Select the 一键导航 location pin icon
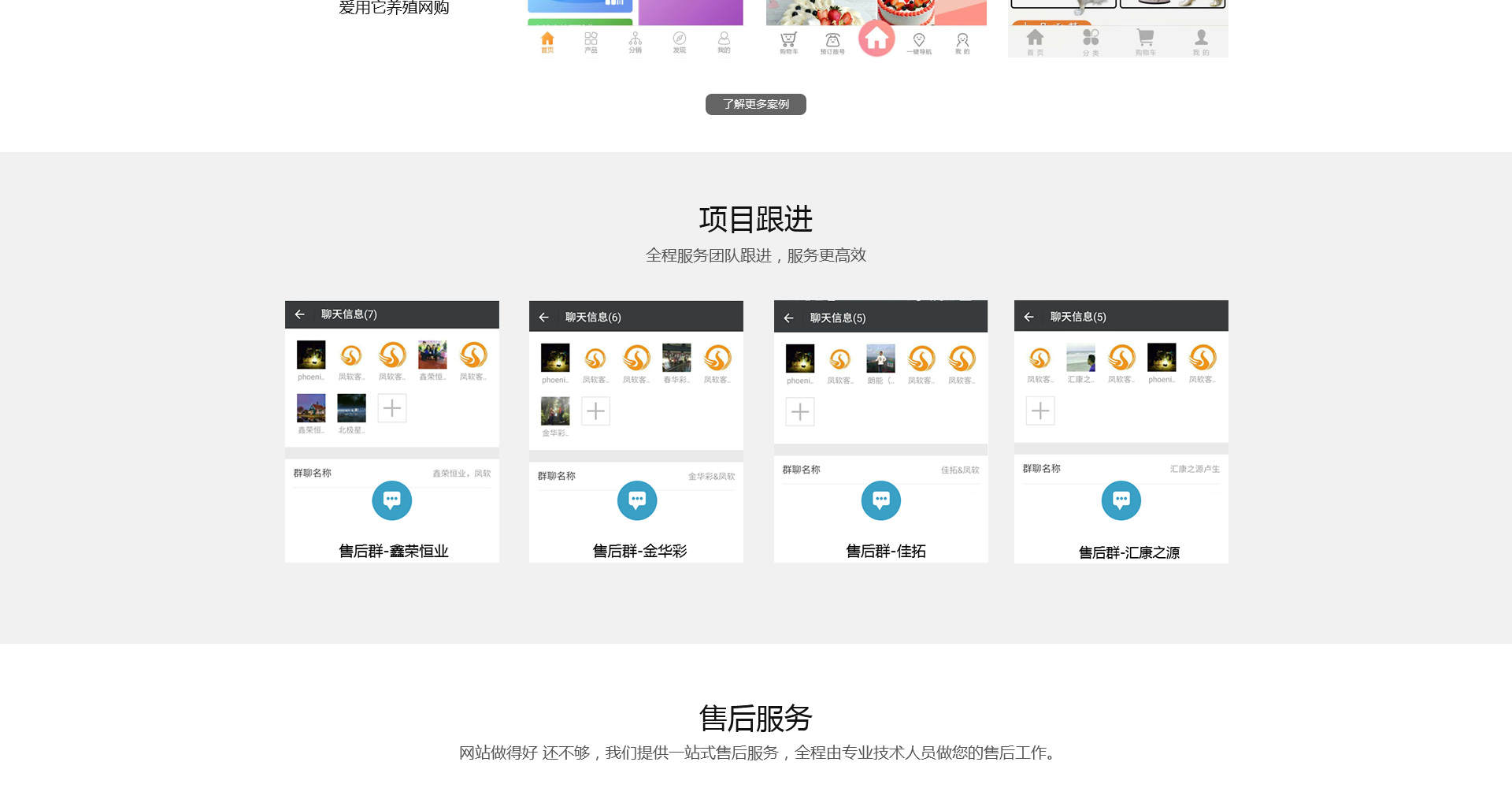1512x788 pixels. pyautogui.click(x=918, y=42)
